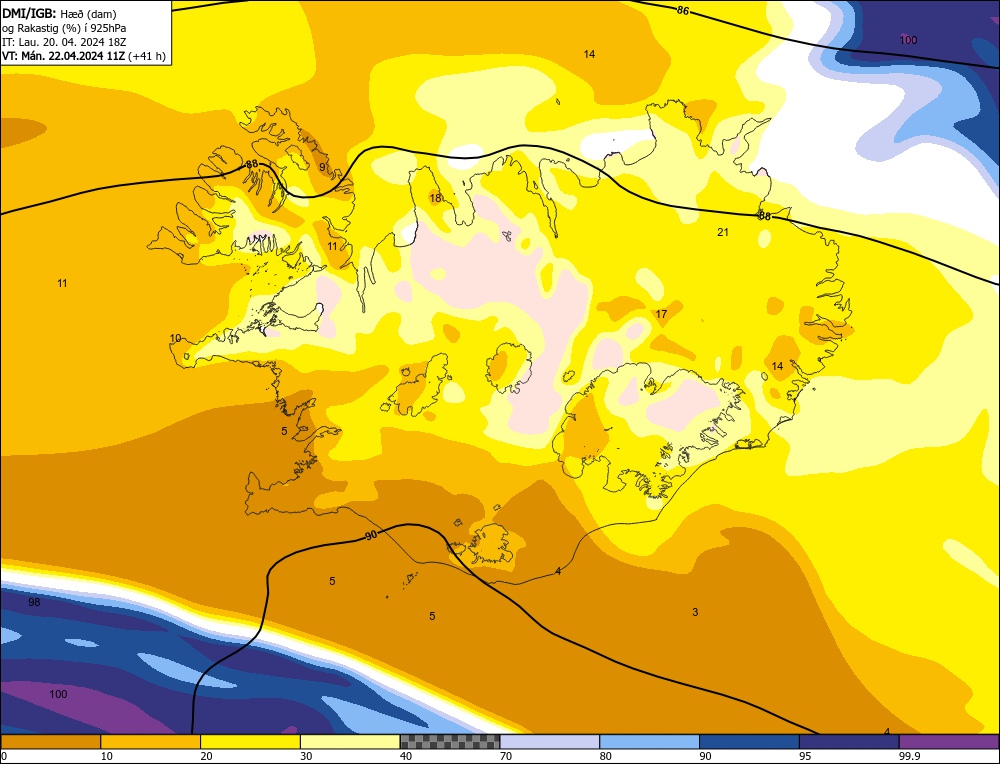Click the 'DMI/IGB: Hæð (dam)' title line
Viewport: 1000px width, 764px height.
59,13
